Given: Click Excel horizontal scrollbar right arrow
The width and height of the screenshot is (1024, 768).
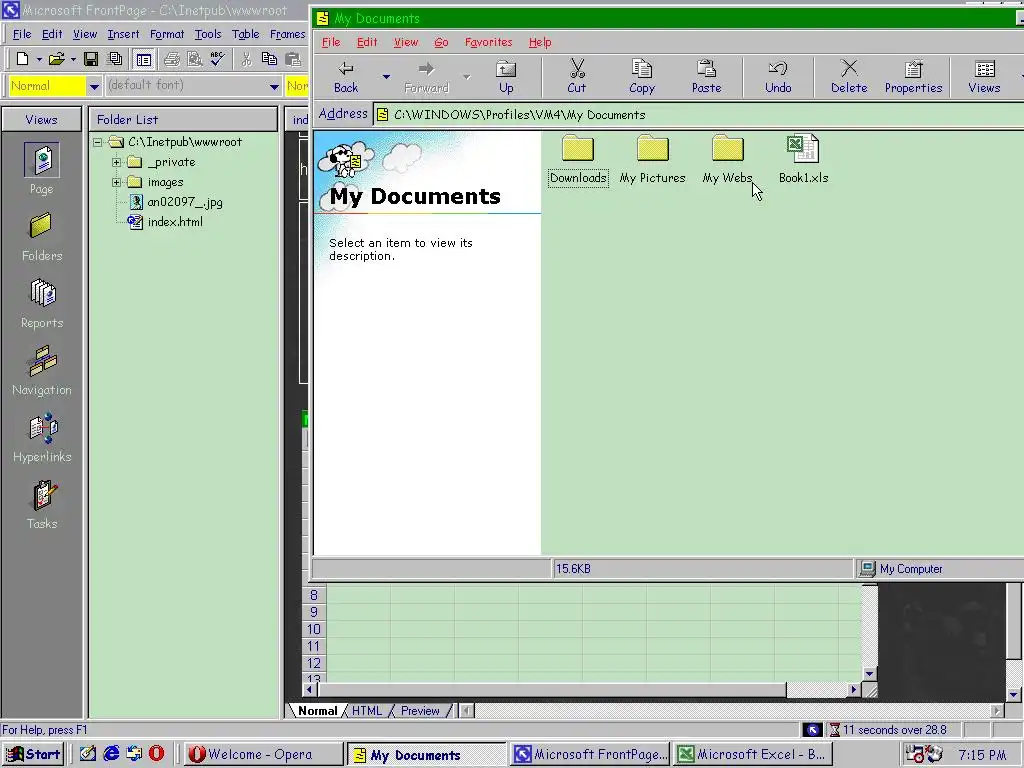Looking at the screenshot, I should [853, 689].
